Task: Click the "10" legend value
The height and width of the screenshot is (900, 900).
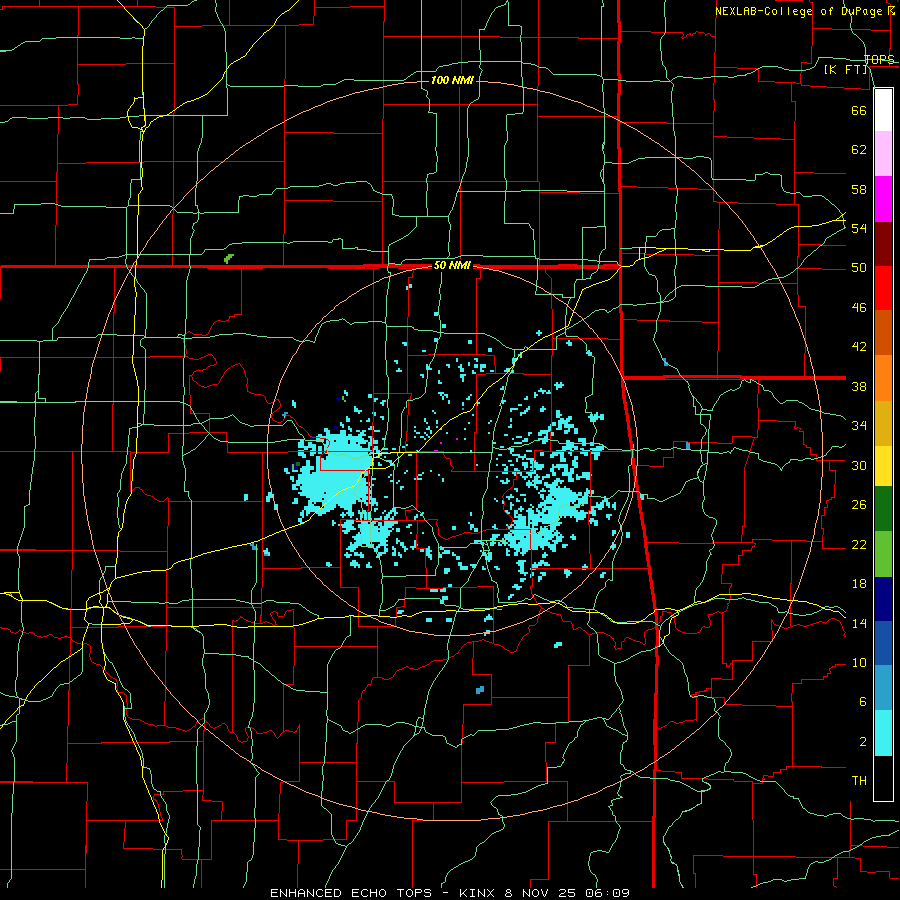Action: click(859, 663)
